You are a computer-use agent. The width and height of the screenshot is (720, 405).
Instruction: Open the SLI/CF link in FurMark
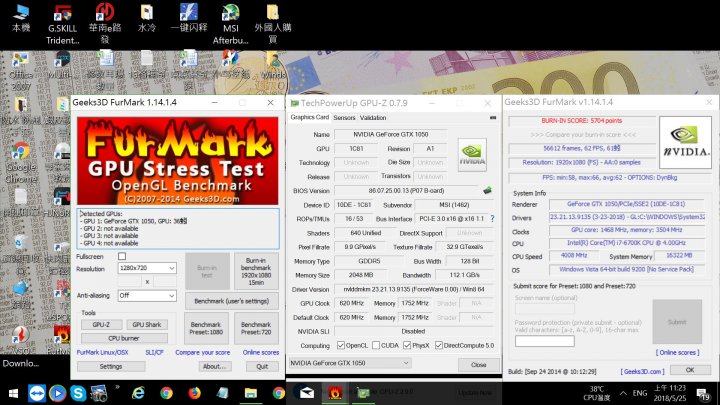pyautogui.click(x=154, y=353)
